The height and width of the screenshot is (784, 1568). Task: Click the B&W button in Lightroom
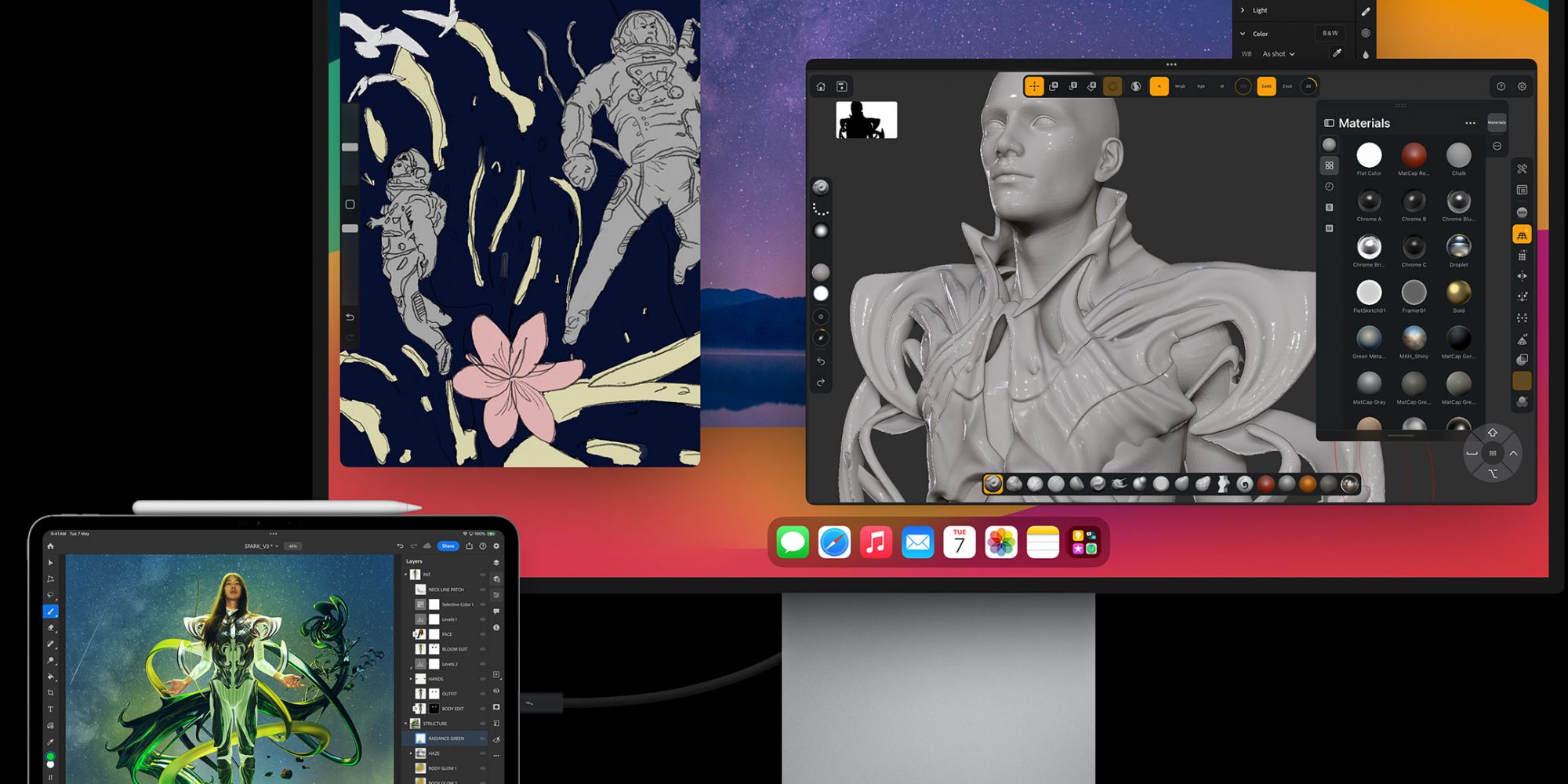(x=1330, y=33)
